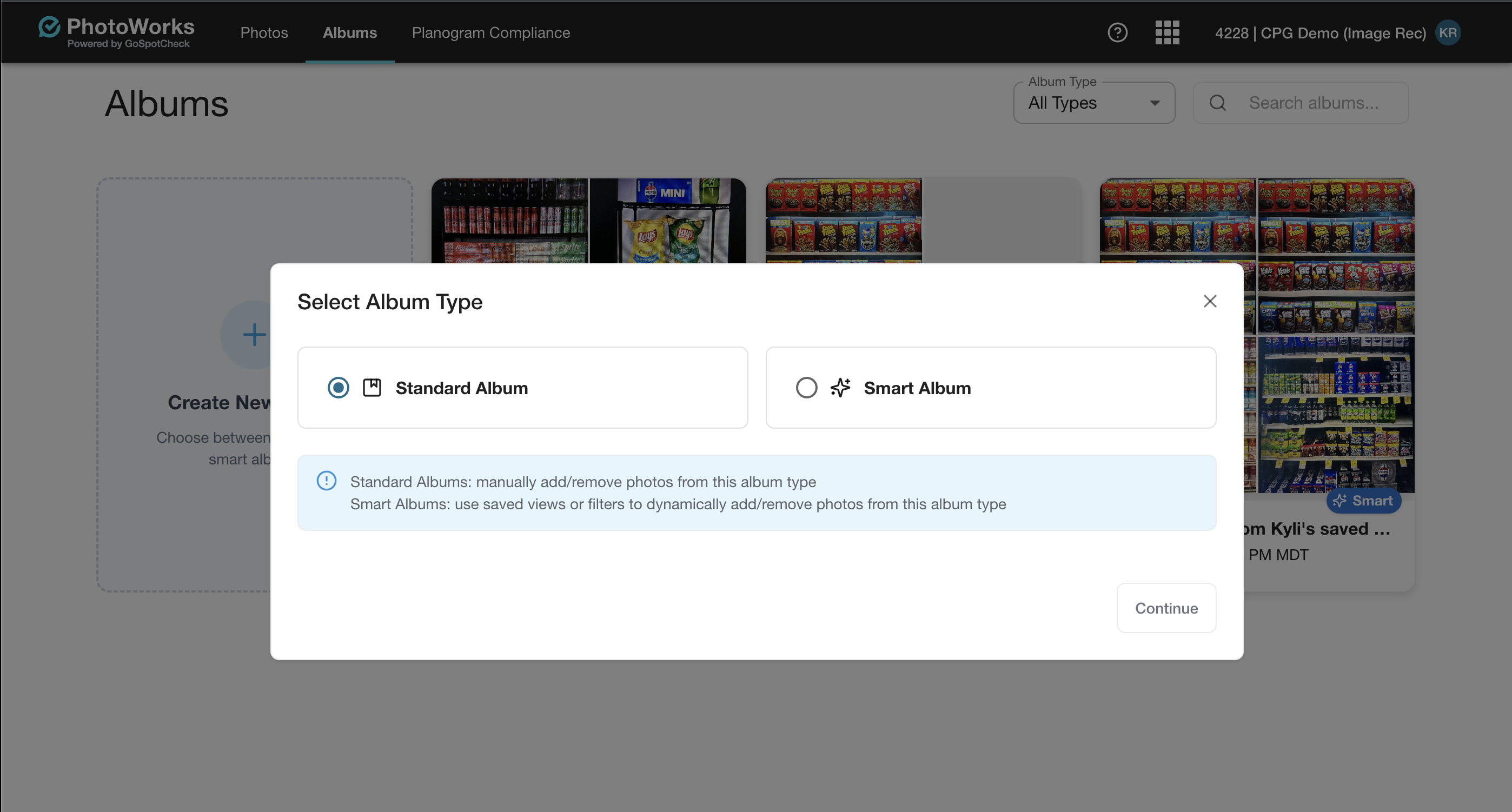Click the plus icon on Create New card
This screenshot has width=1512, height=812.
pos(254,335)
